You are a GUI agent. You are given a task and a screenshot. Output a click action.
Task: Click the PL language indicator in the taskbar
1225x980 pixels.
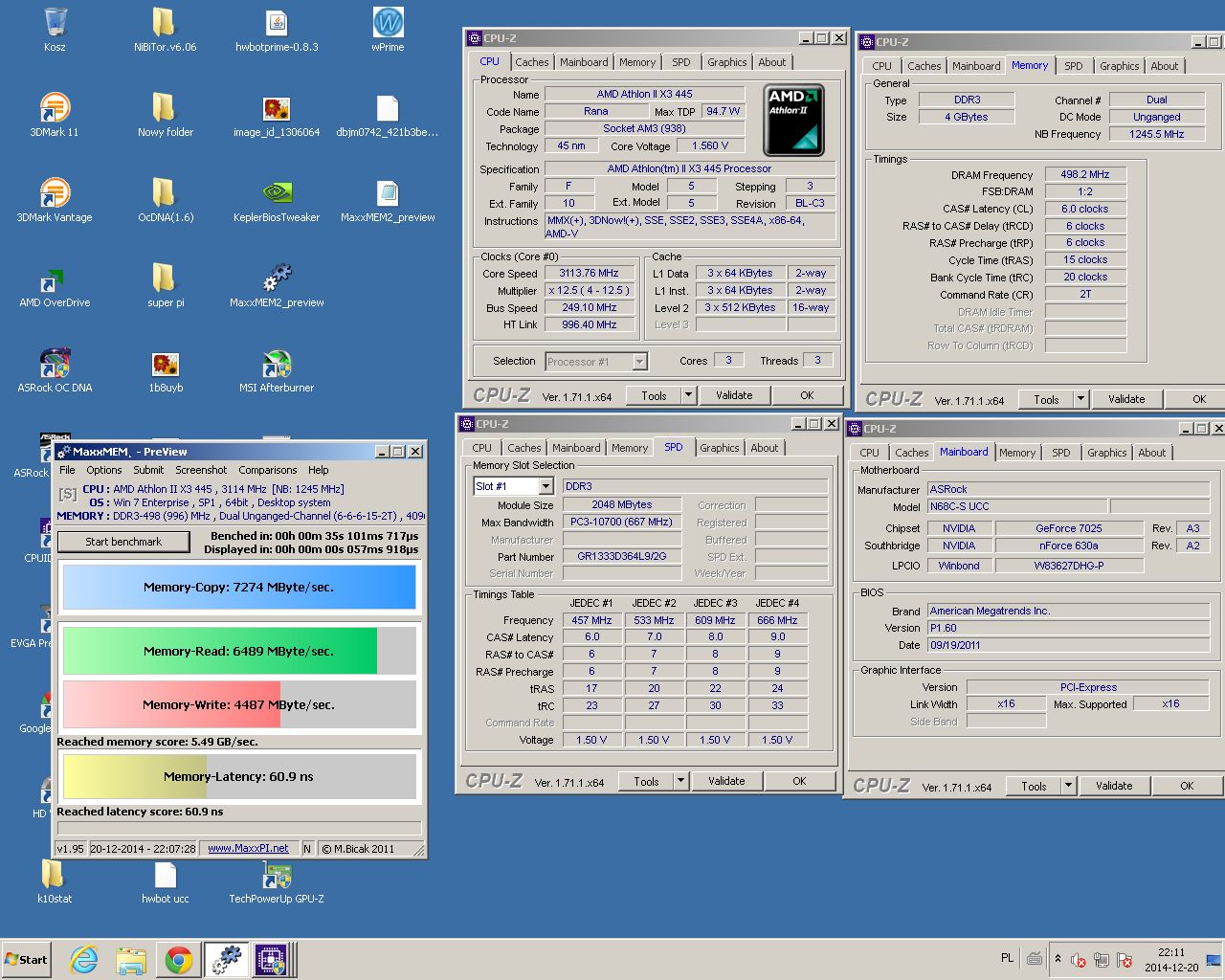click(1007, 958)
